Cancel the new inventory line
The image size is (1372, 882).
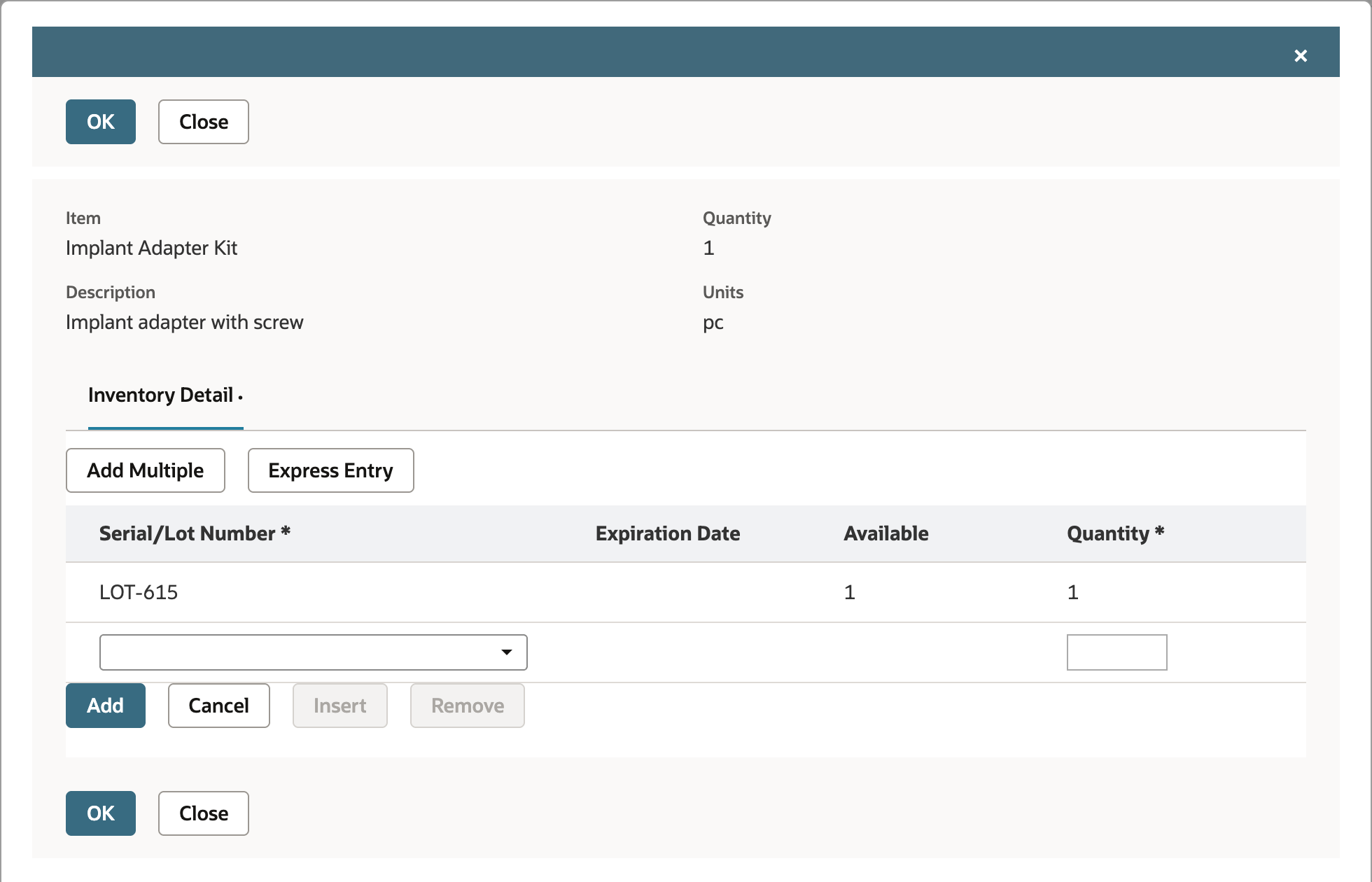coord(219,706)
